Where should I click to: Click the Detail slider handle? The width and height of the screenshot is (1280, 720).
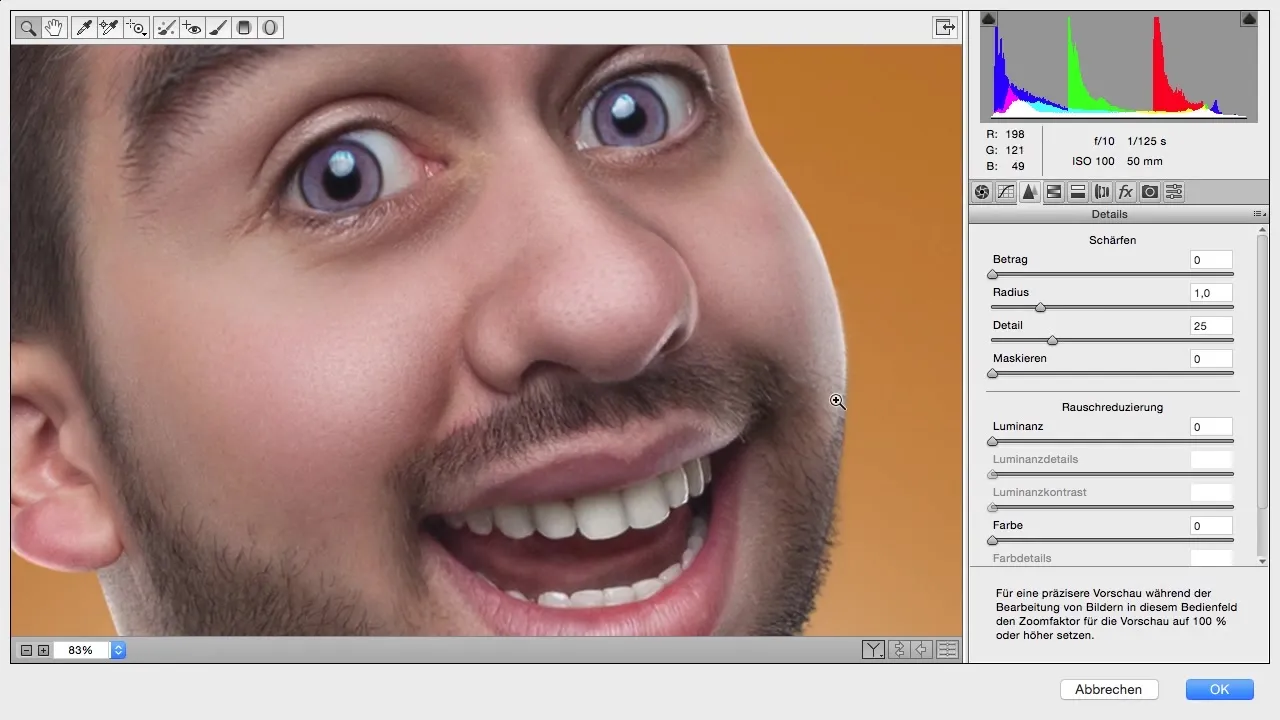tap(1052, 340)
